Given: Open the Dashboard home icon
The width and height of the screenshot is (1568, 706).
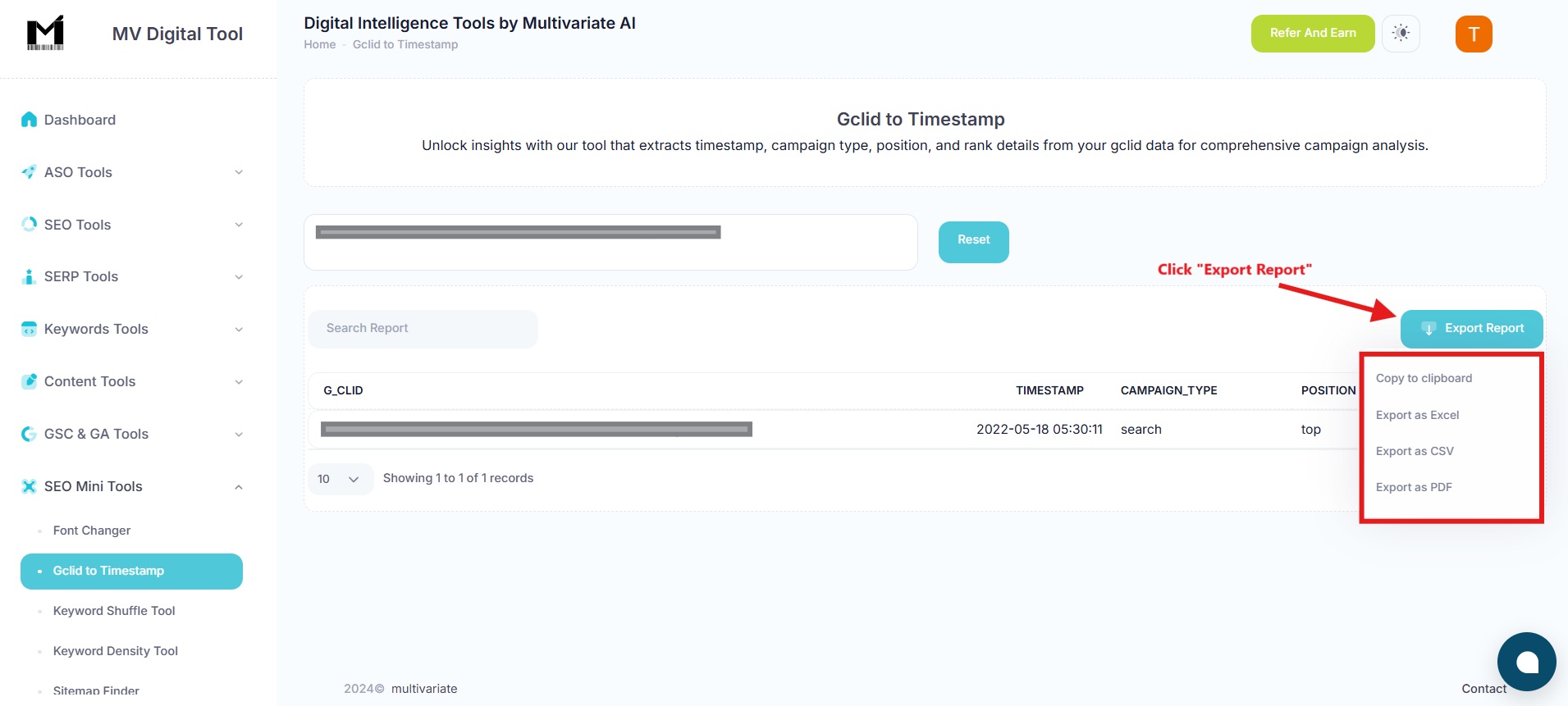Looking at the screenshot, I should coord(29,120).
